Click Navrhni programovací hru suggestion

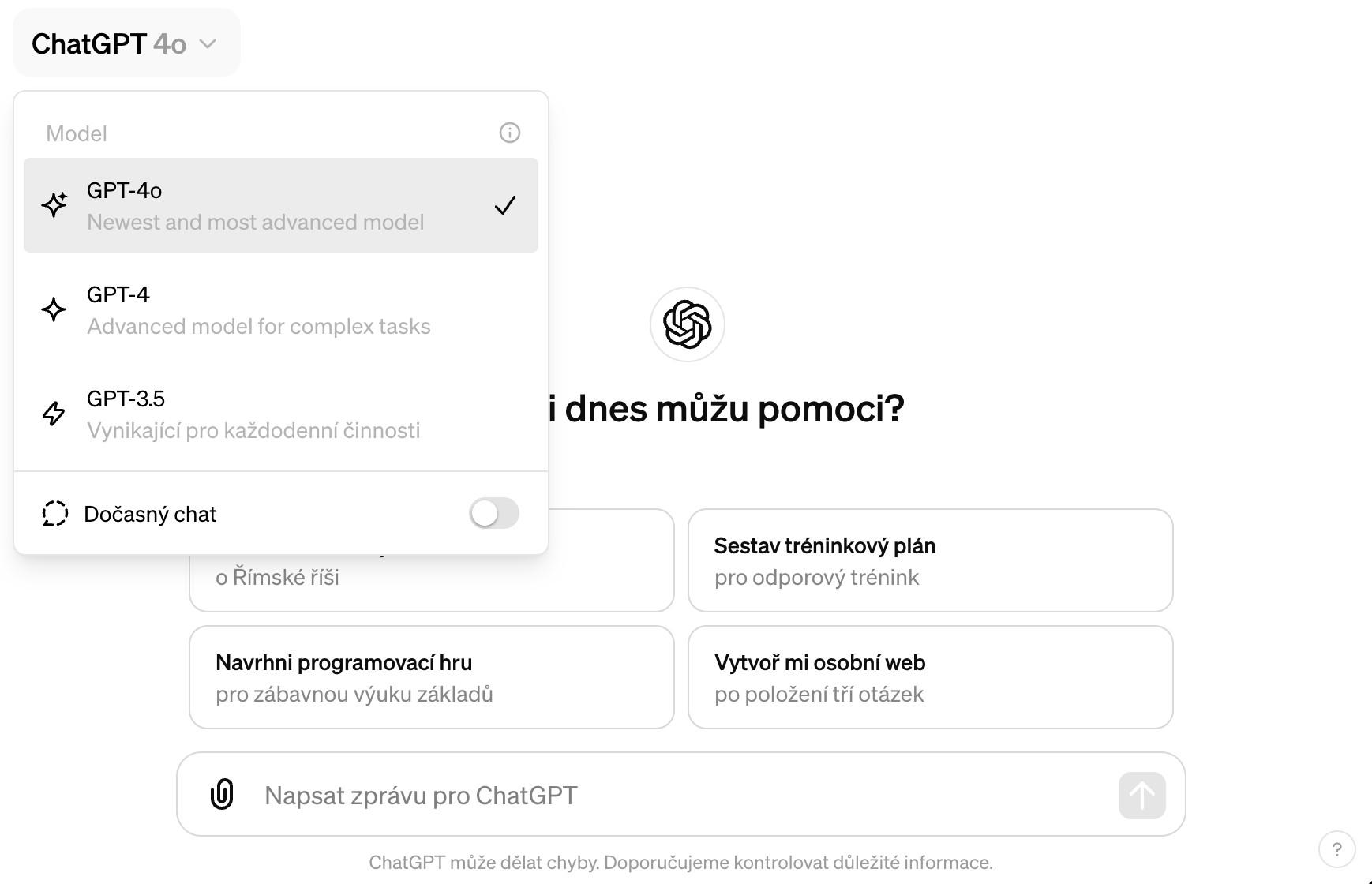tap(432, 677)
